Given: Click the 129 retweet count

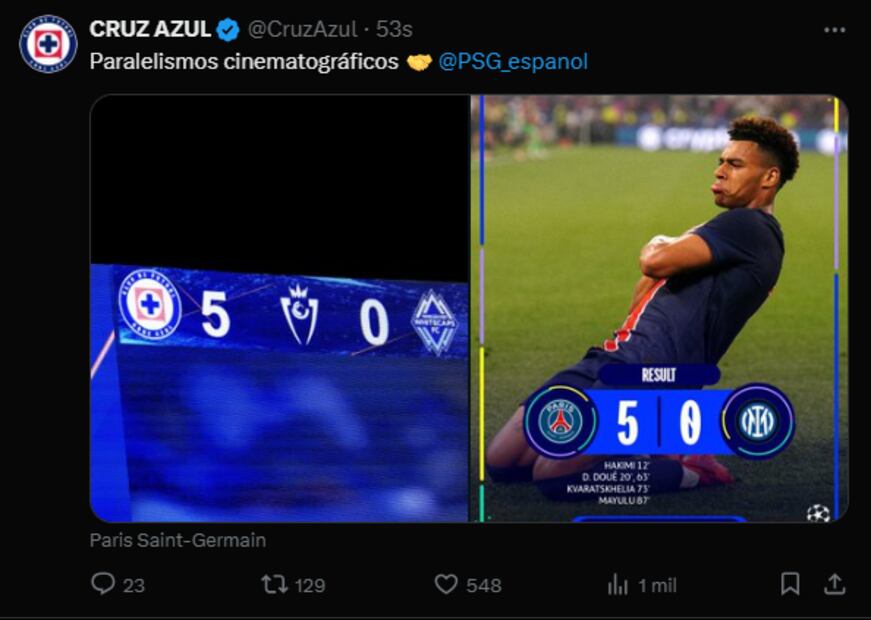Looking at the screenshot, I should click(x=309, y=585).
